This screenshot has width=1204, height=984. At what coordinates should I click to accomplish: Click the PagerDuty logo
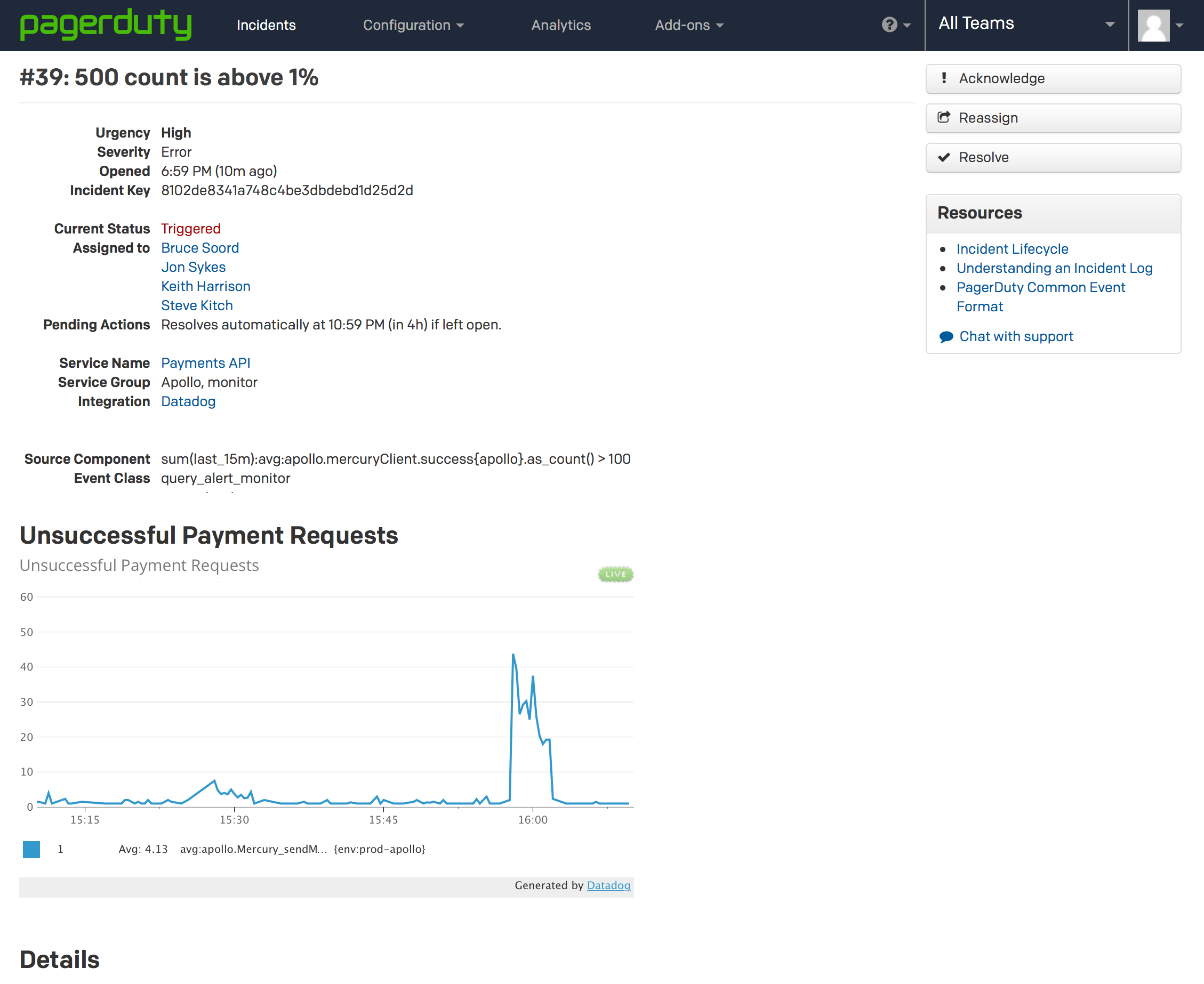point(106,25)
